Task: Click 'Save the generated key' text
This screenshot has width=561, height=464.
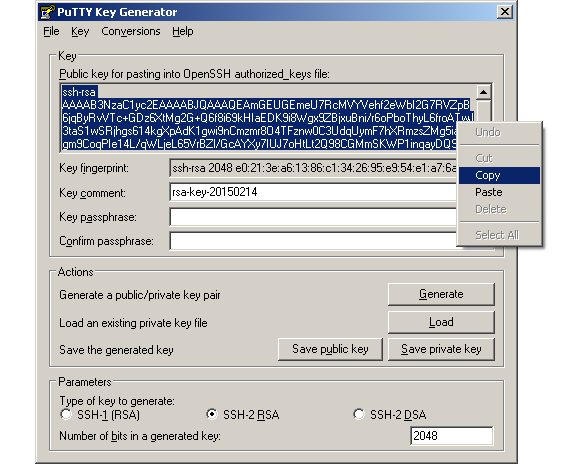Action: pos(116,350)
